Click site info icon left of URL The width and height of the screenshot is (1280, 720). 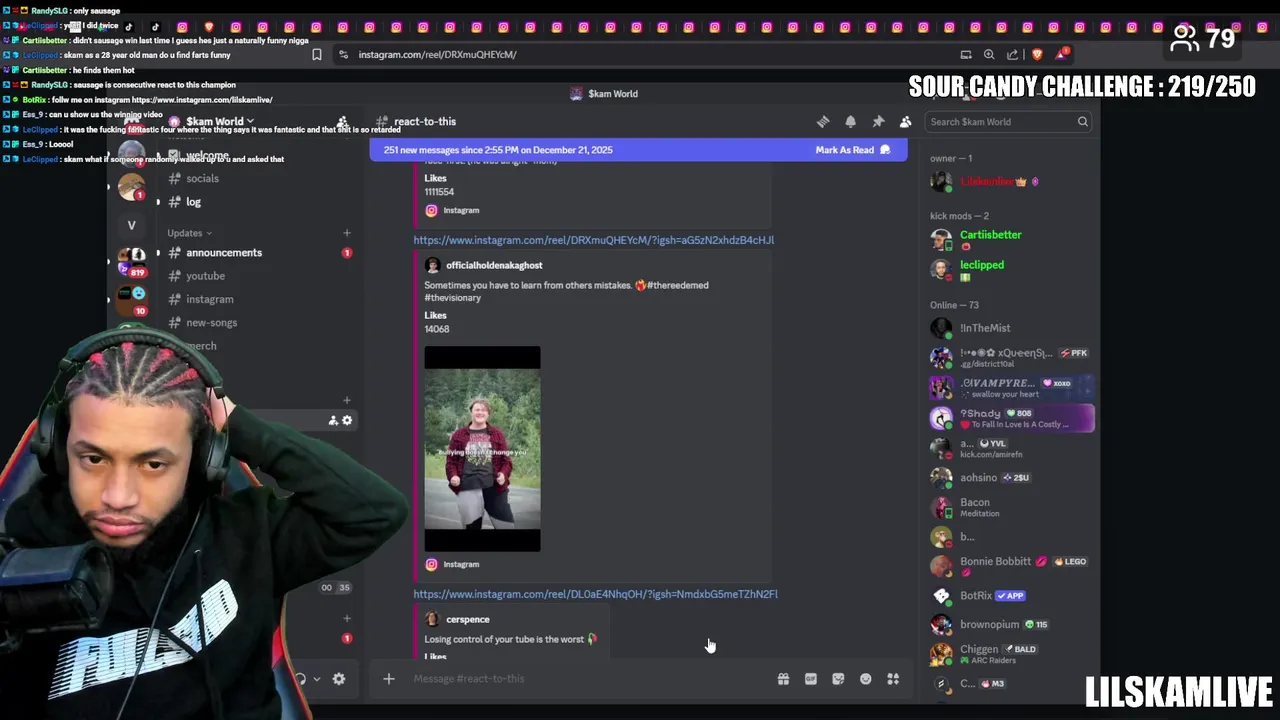(343, 55)
